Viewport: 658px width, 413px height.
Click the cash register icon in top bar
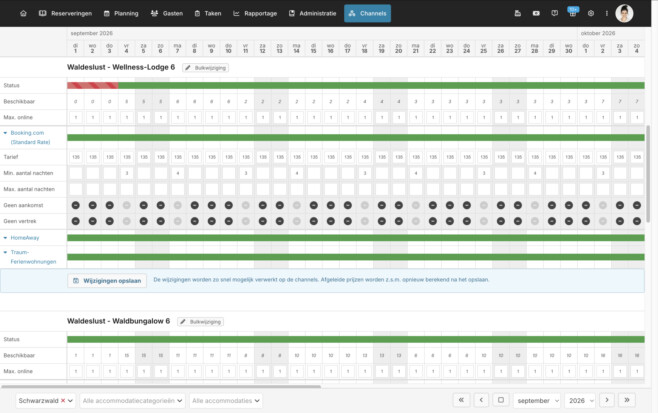click(518, 13)
